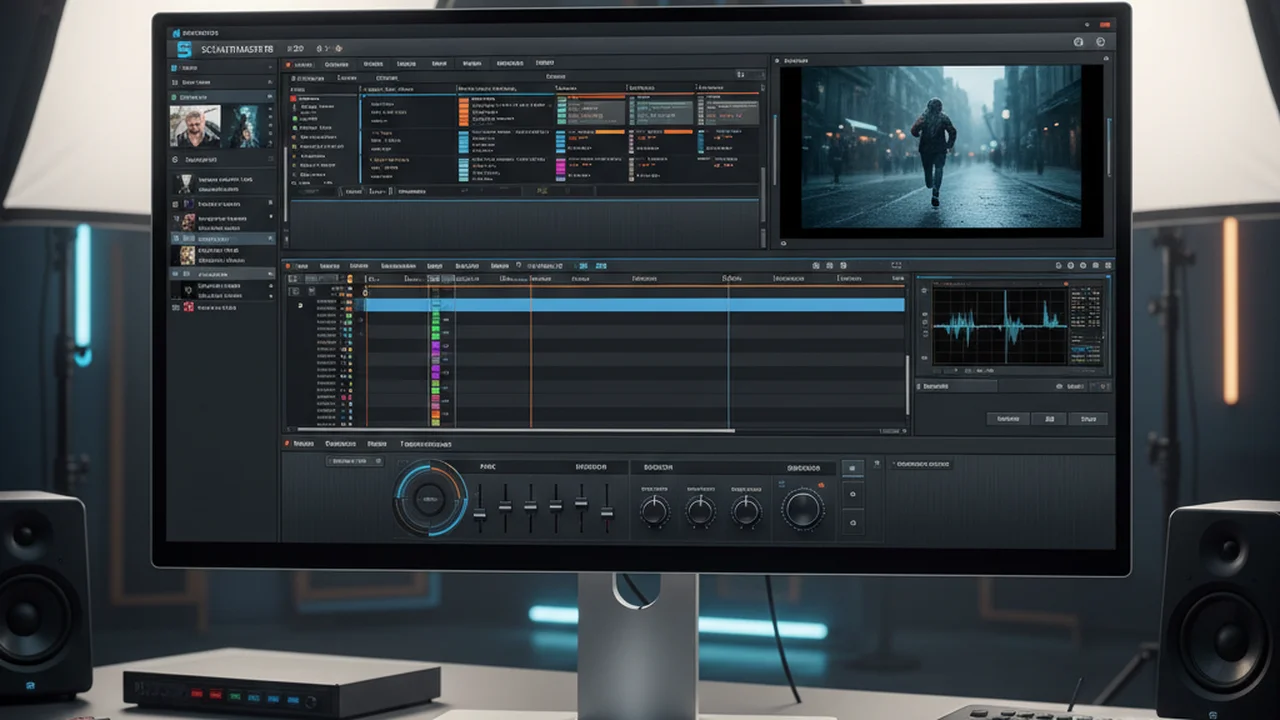This screenshot has width=1280, height=720.
Task: Click the middle circular icon beside large knob
Action: pos(852,494)
